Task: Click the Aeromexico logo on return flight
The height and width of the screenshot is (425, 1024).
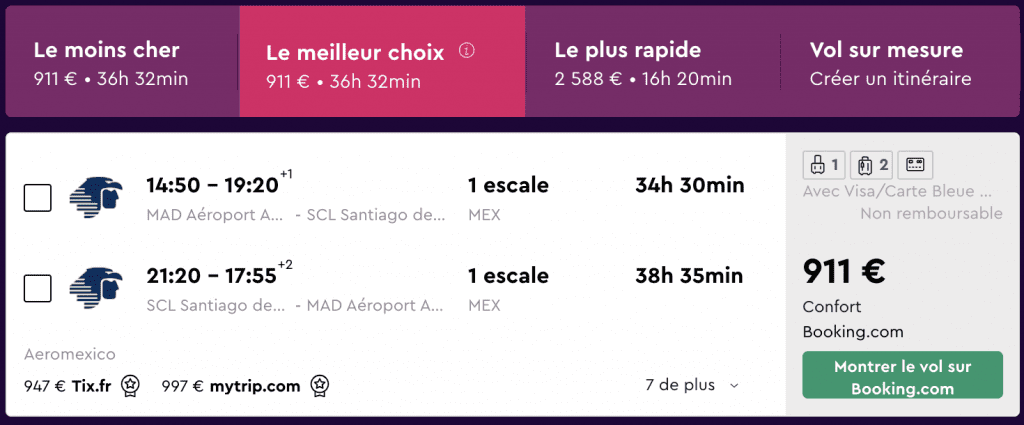Action: tap(97, 287)
